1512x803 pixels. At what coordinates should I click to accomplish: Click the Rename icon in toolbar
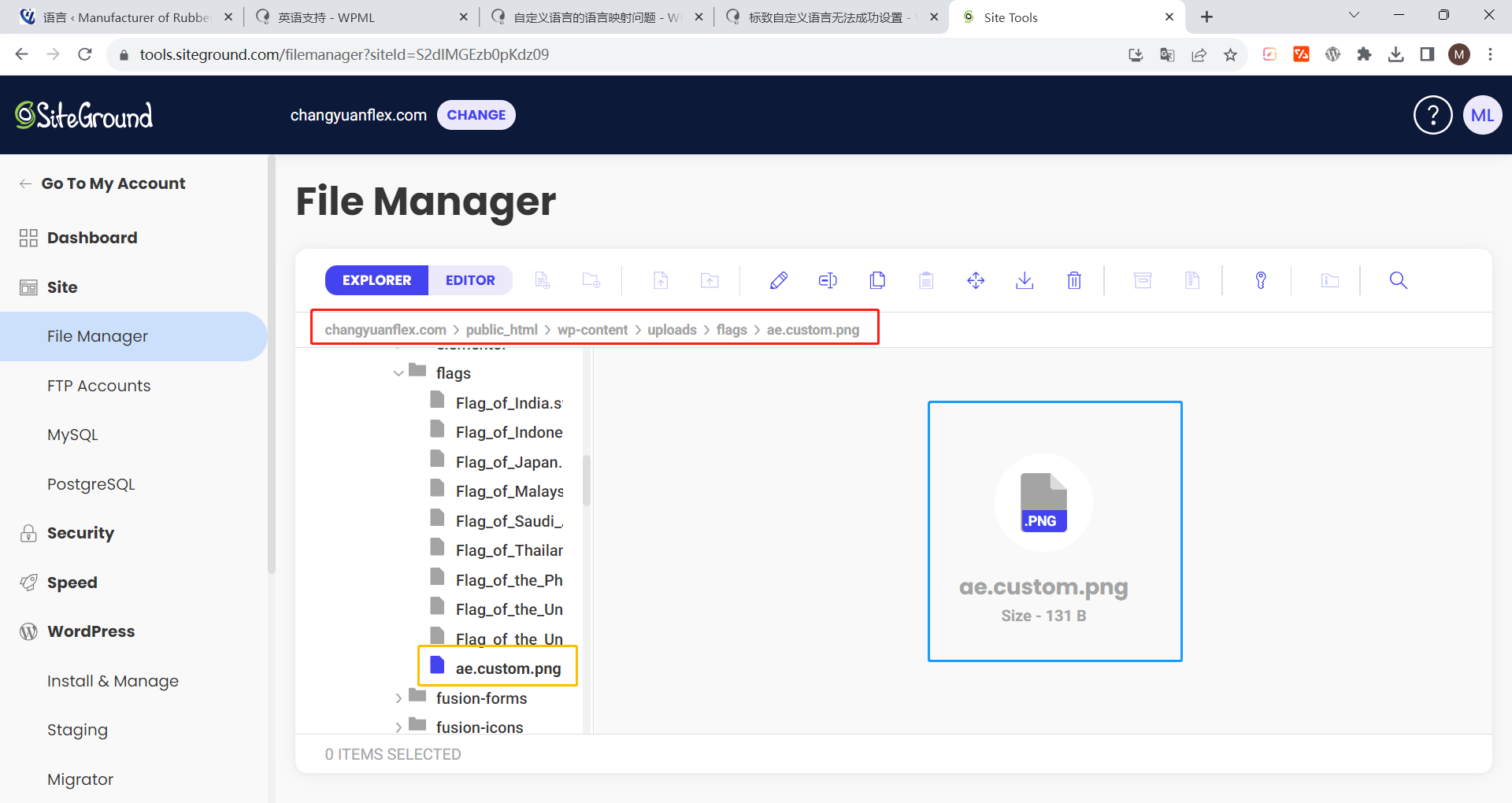point(828,280)
